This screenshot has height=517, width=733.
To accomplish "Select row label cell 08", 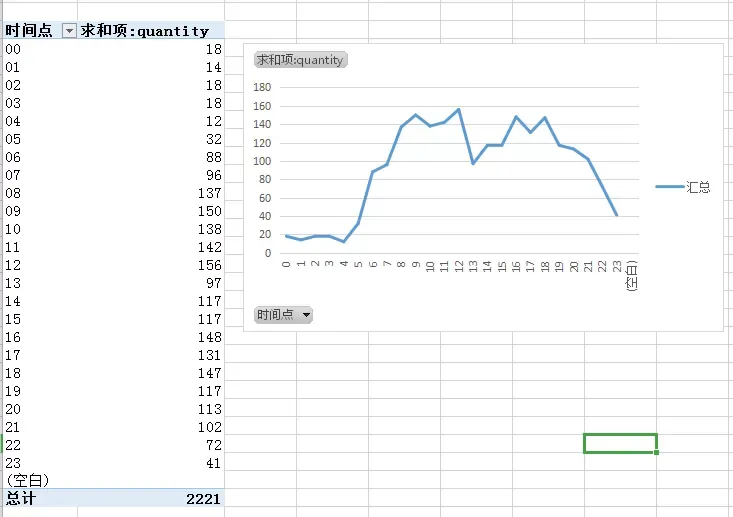I will [41, 193].
